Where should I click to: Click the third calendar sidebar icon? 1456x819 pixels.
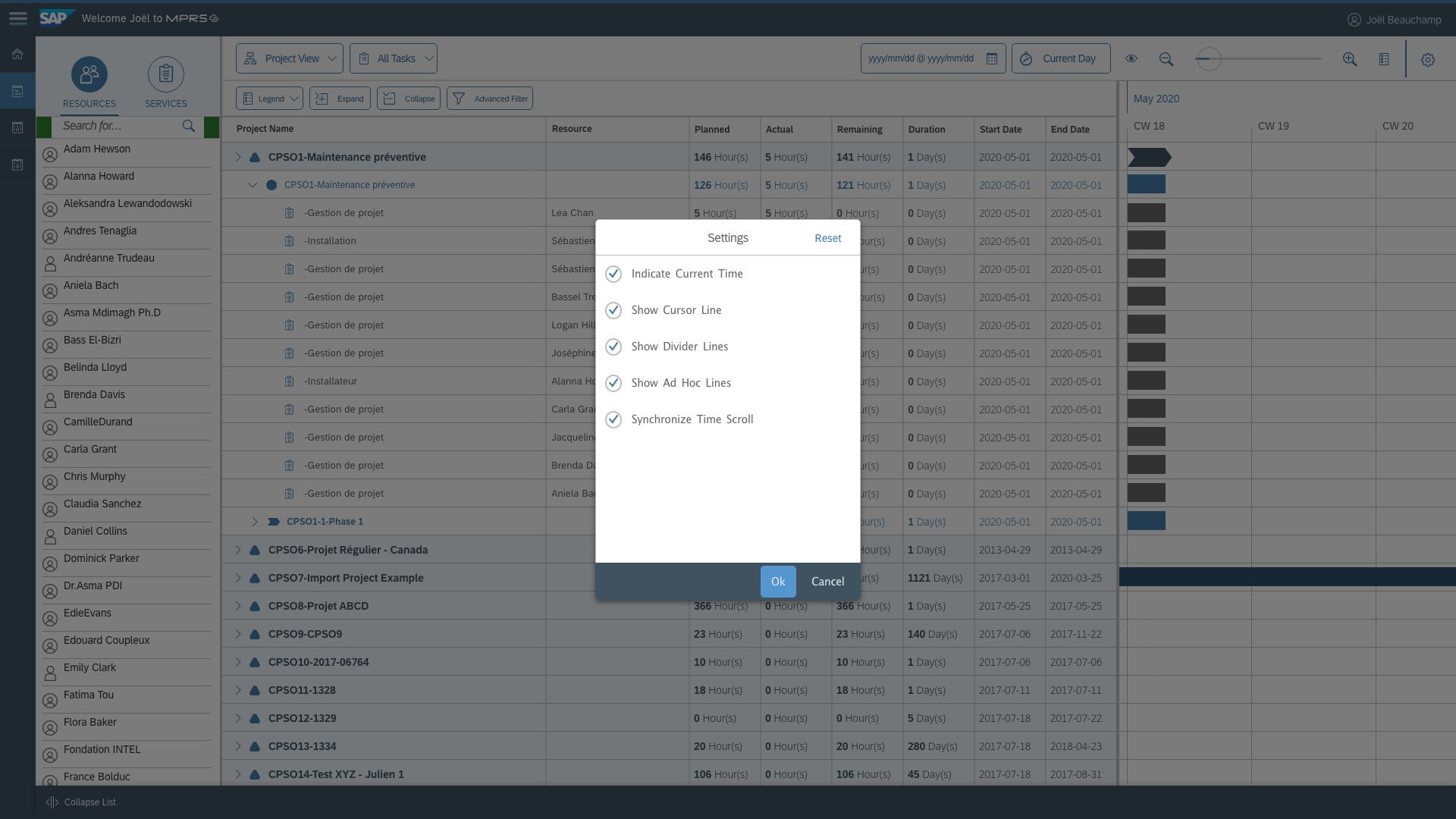pos(17,127)
